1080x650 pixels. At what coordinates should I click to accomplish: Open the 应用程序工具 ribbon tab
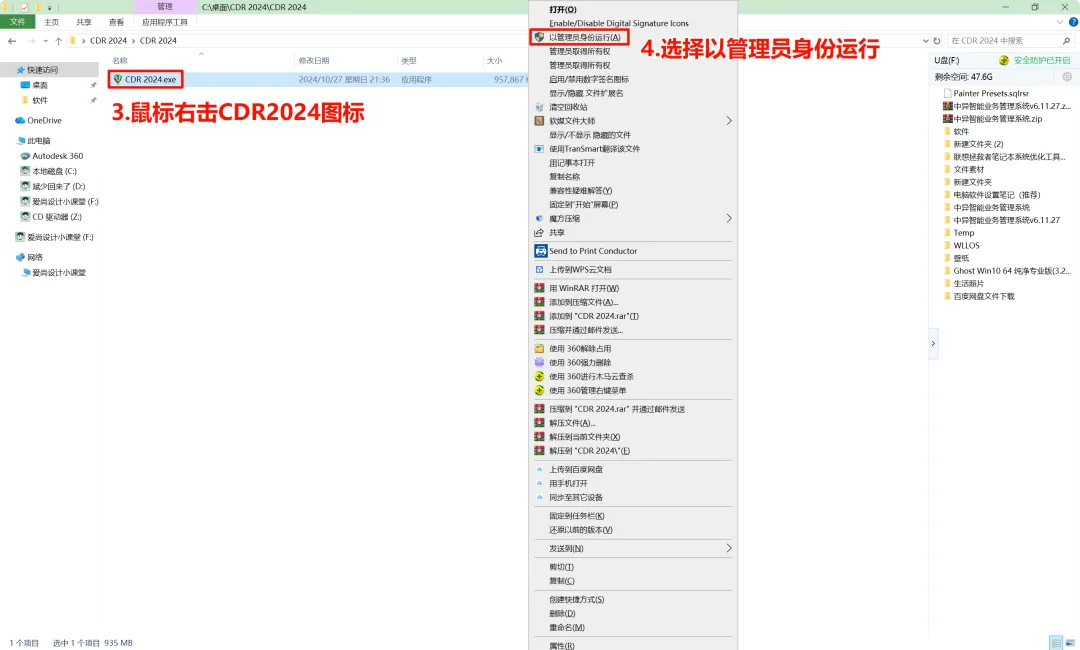click(165, 22)
